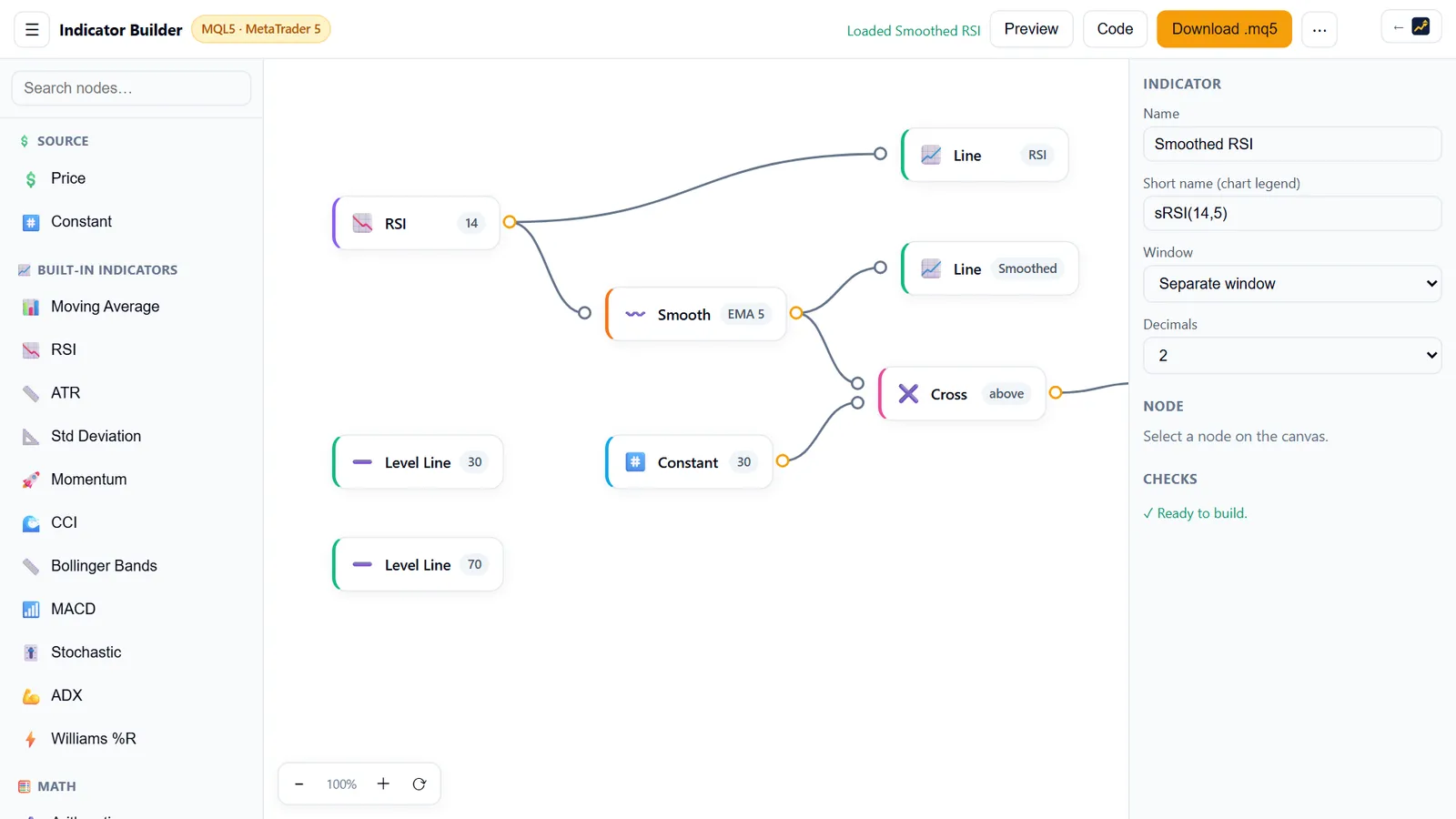Viewport: 1456px width, 819px height.
Task: Click the Smooth node input port
Action: coord(585,313)
